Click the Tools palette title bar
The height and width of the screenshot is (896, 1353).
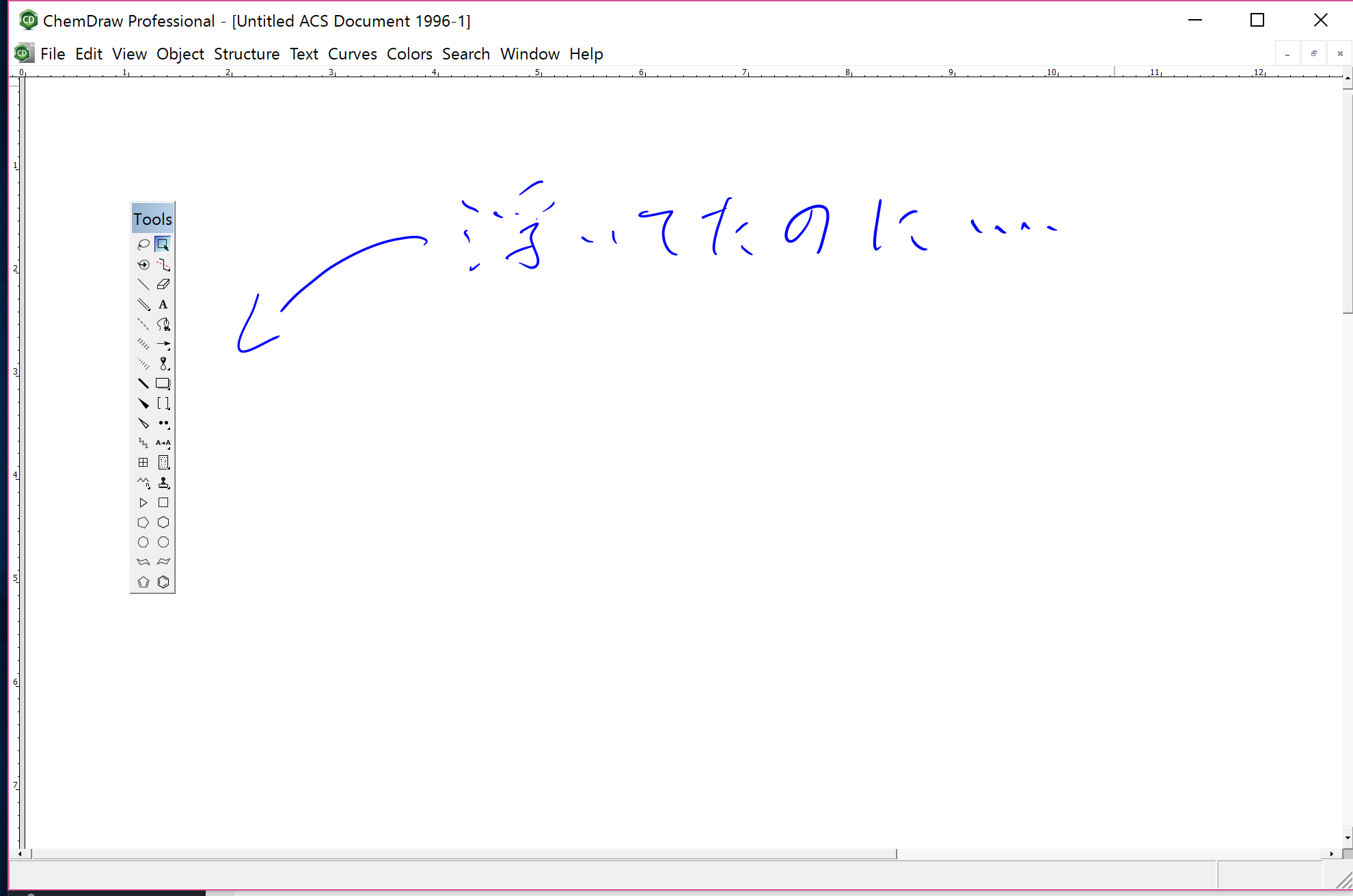[x=152, y=219]
